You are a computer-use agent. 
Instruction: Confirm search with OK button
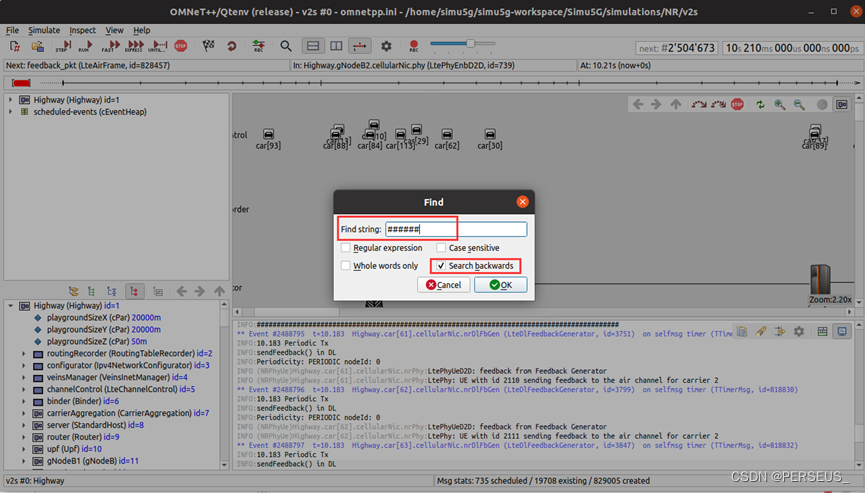point(501,285)
